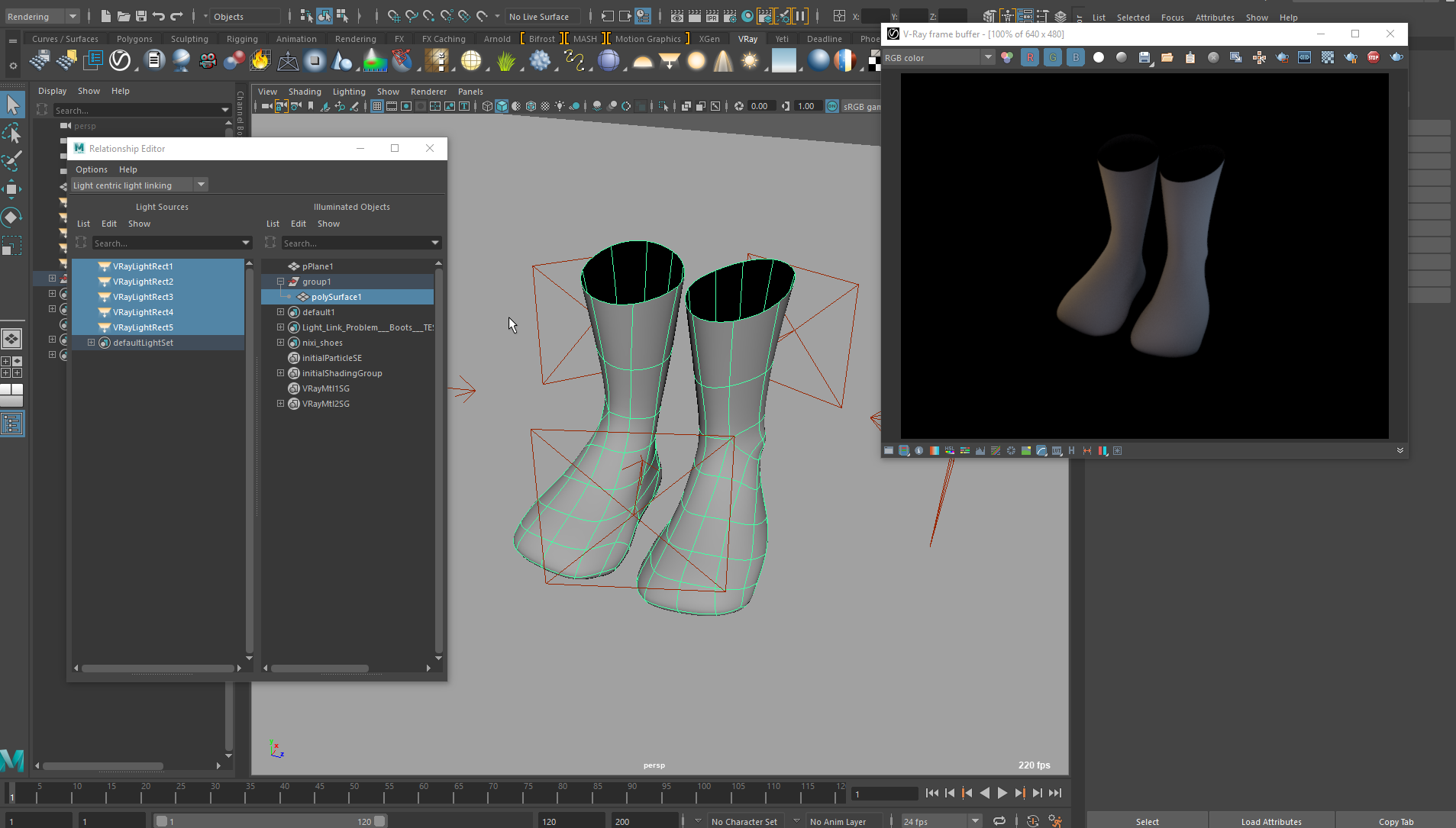1456x828 pixels.
Task: Expand initialShadingGroup in Illuminated Objects
Action: 280,373
